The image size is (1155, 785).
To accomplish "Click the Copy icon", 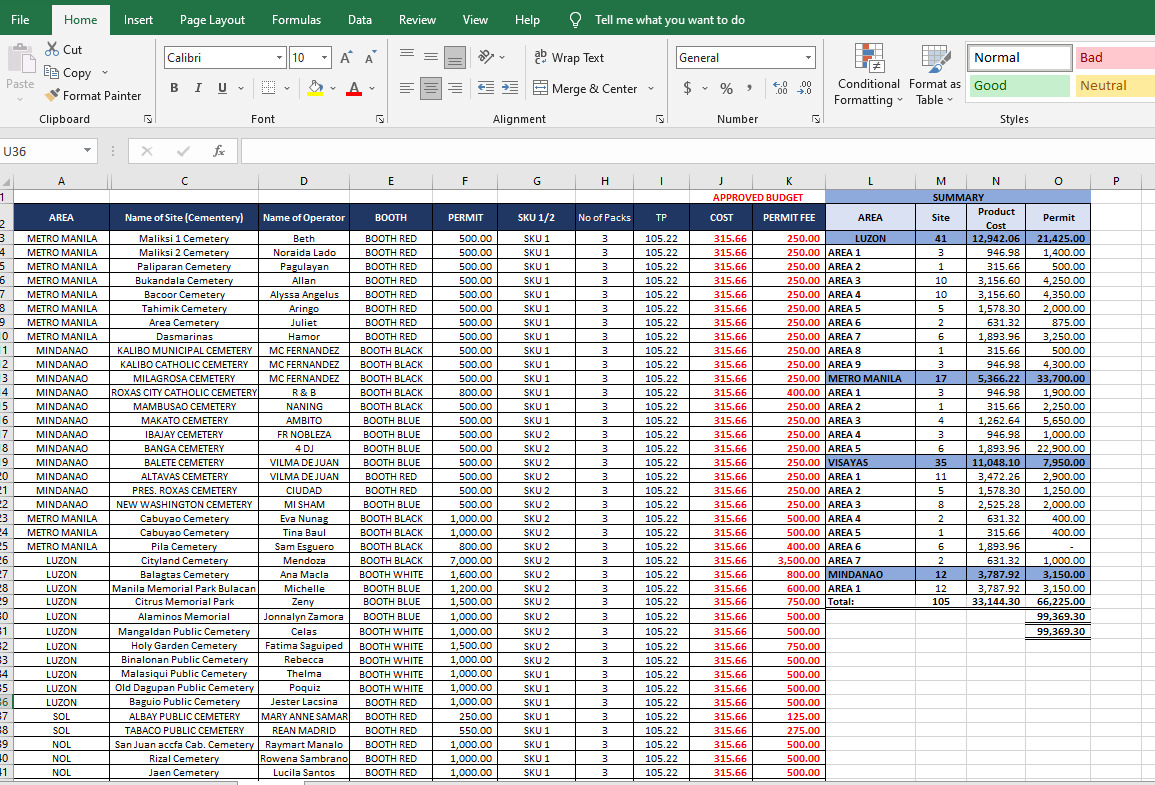I will coord(52,72).
